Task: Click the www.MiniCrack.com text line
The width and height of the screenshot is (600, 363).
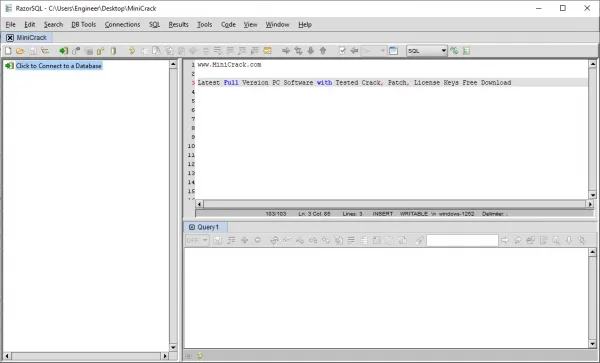Action: [x=229, y=65]
